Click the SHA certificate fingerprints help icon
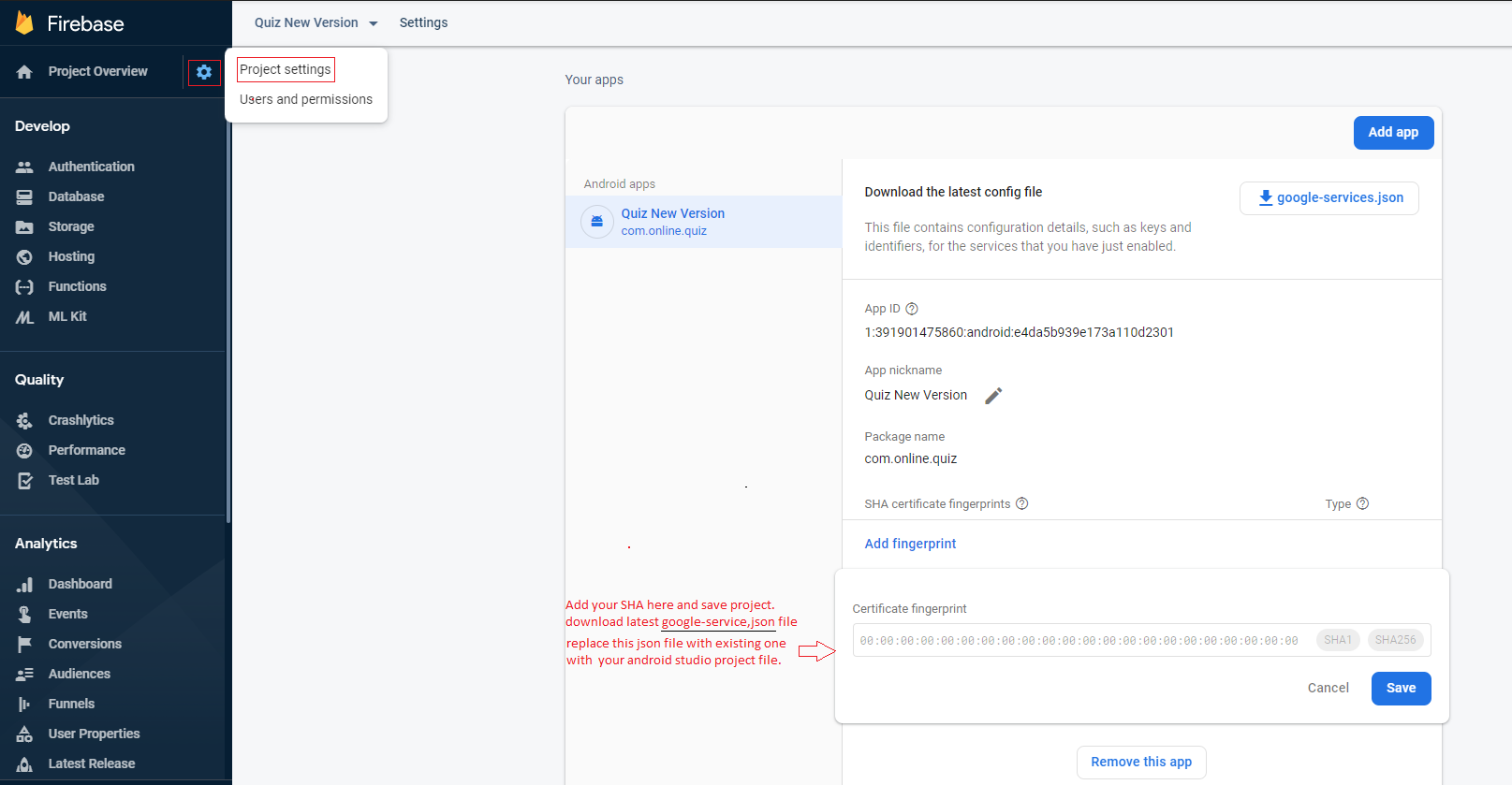1512x785 pixels. click(1022, 503)
